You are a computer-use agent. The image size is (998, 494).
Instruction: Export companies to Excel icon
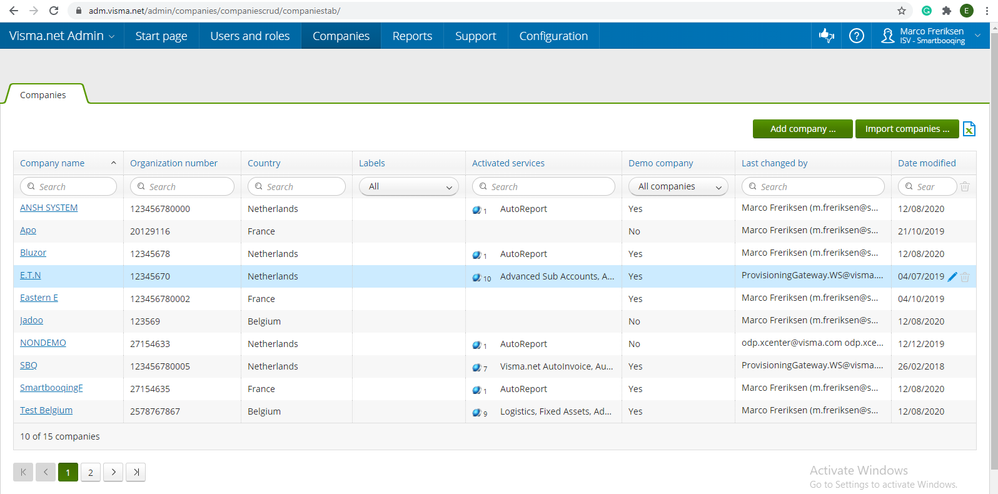coord(968,129)
